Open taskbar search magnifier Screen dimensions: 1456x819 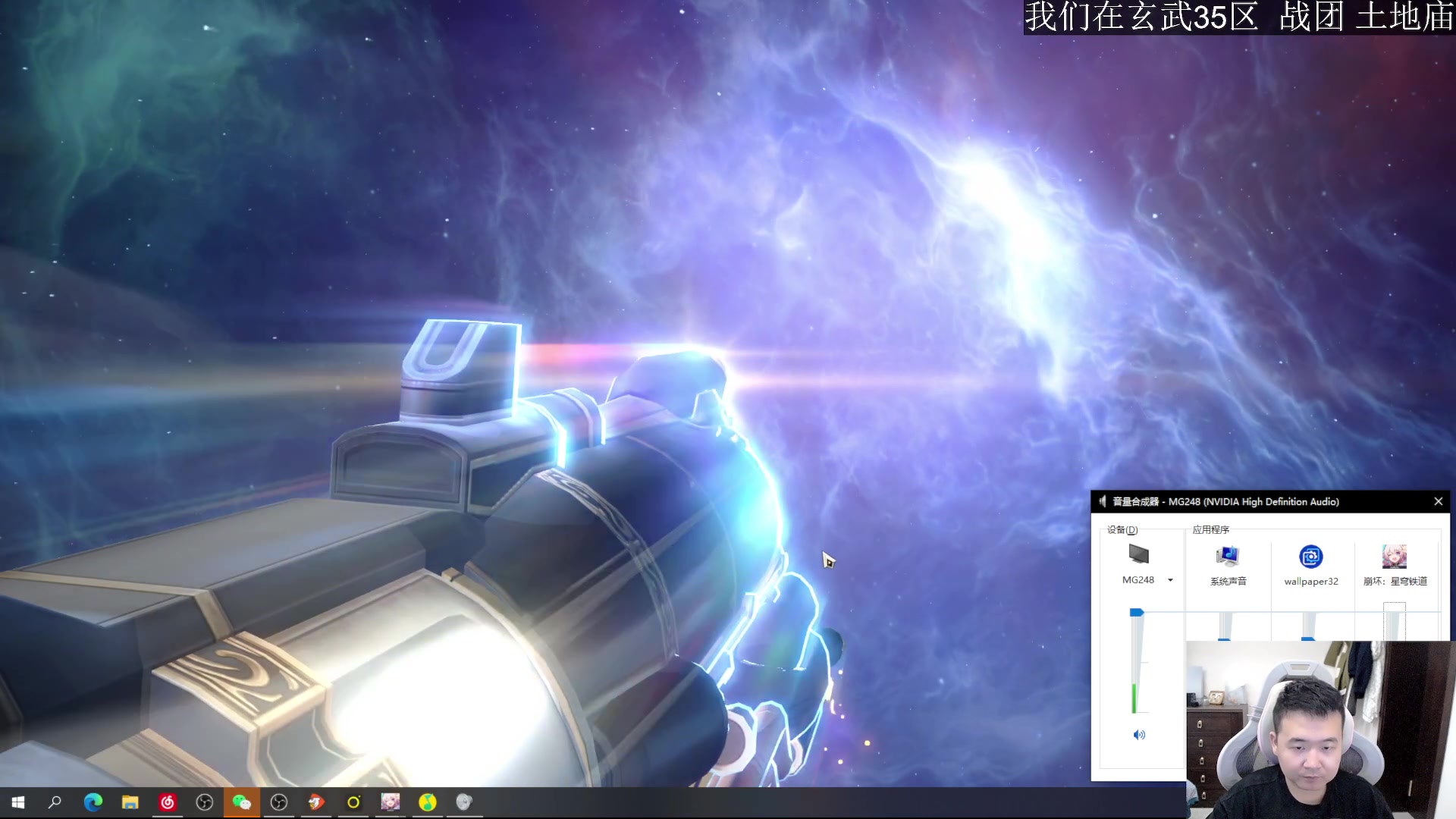point(55,802)
